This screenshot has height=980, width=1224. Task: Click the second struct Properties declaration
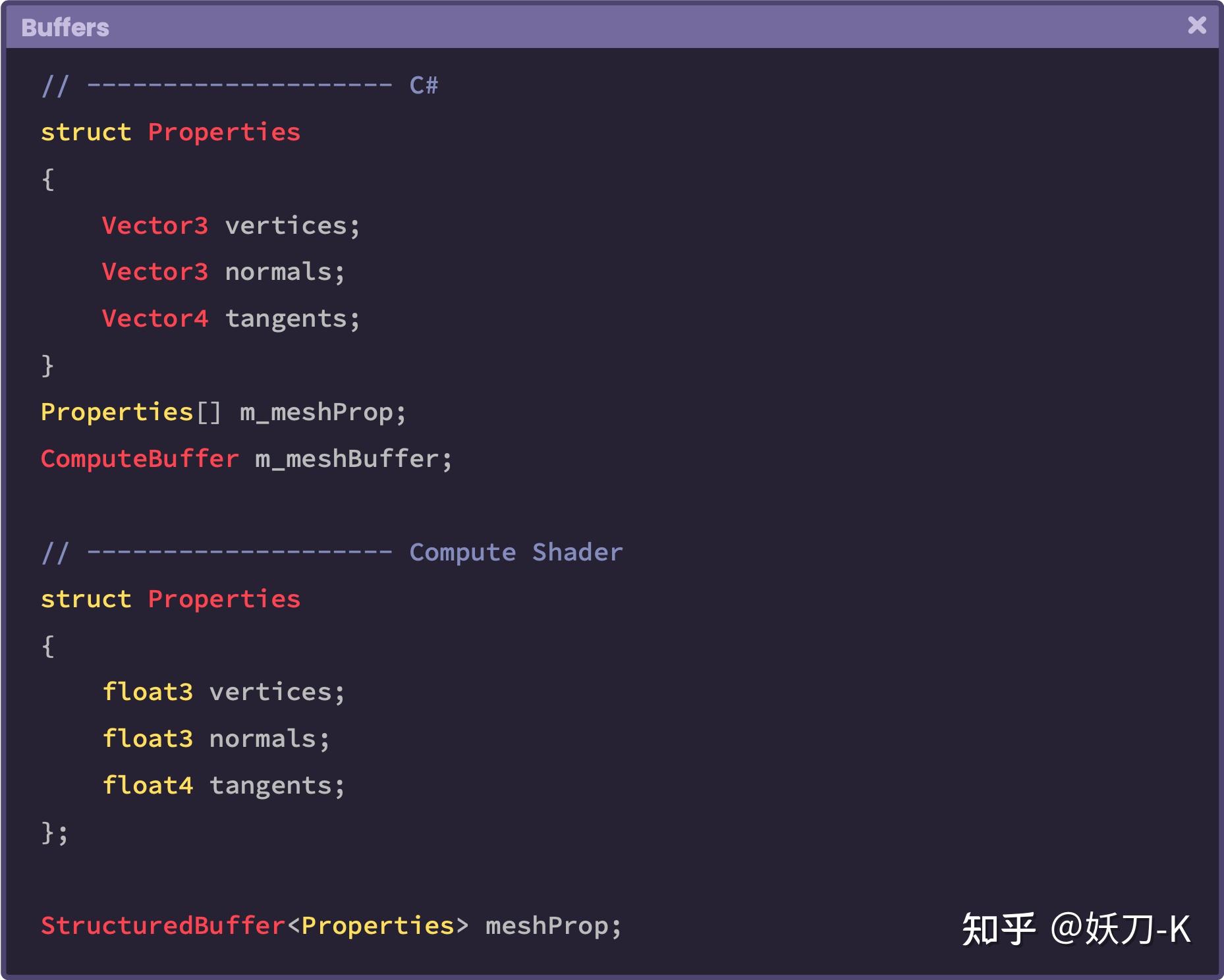[171, 599]
